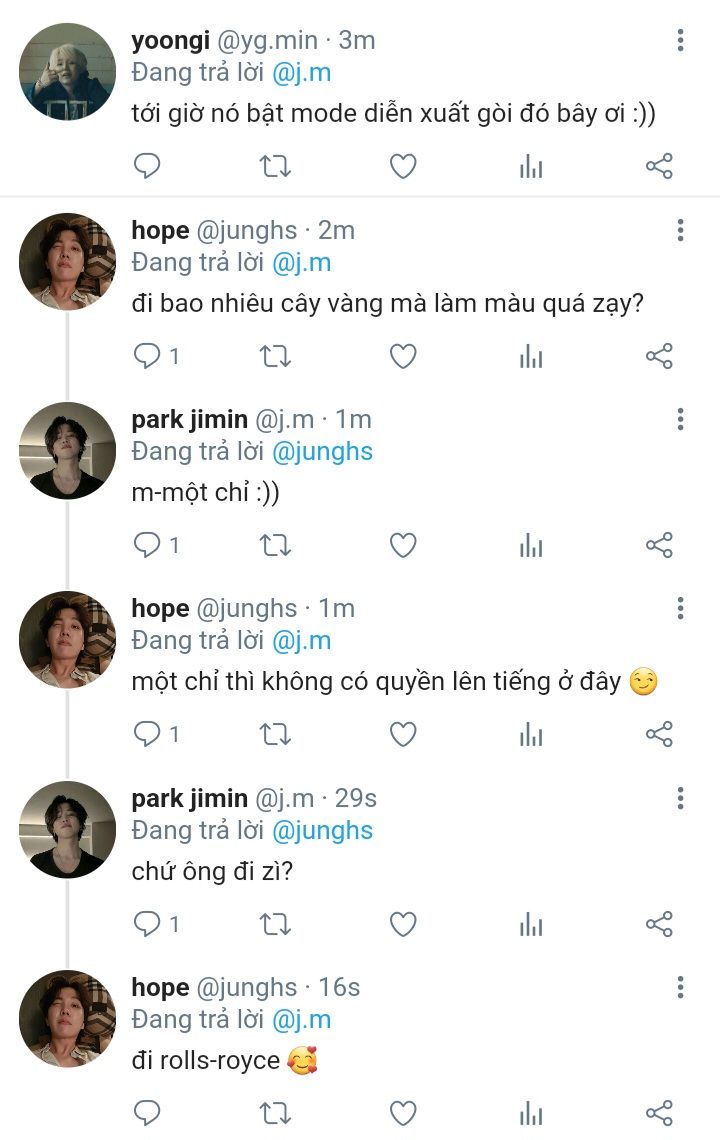View analytics for yoongi's tweet
Screen dimensions: 720x1140
pyautogui.click(x=531, y=166)
